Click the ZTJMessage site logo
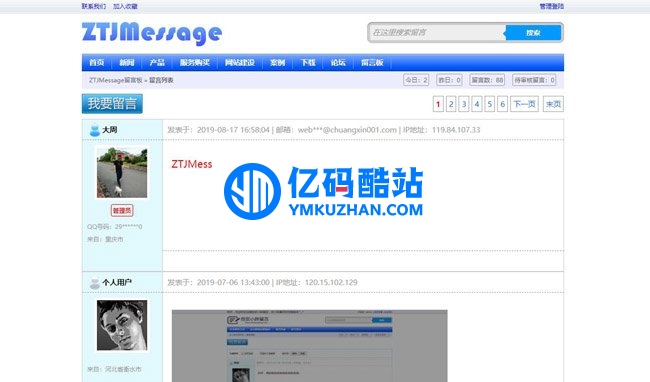This screenshot has width=650, height=382. (152, 33)
